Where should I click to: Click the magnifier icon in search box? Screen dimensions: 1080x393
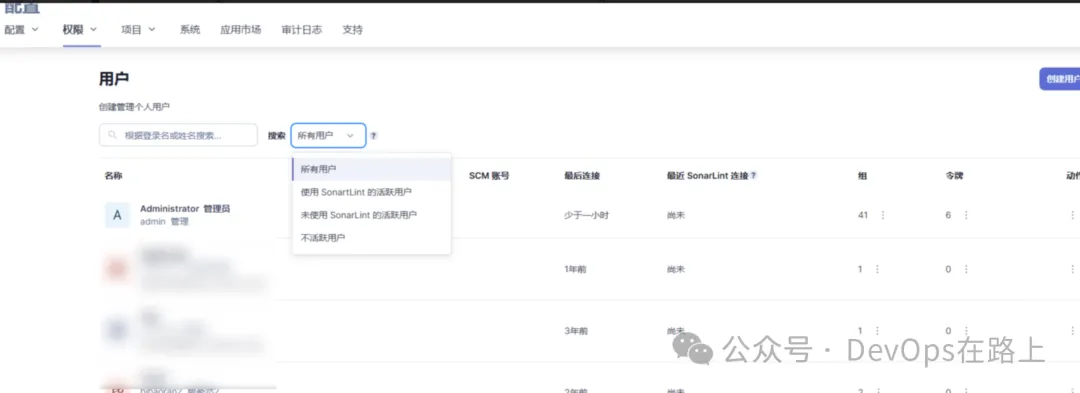point(112,136)
